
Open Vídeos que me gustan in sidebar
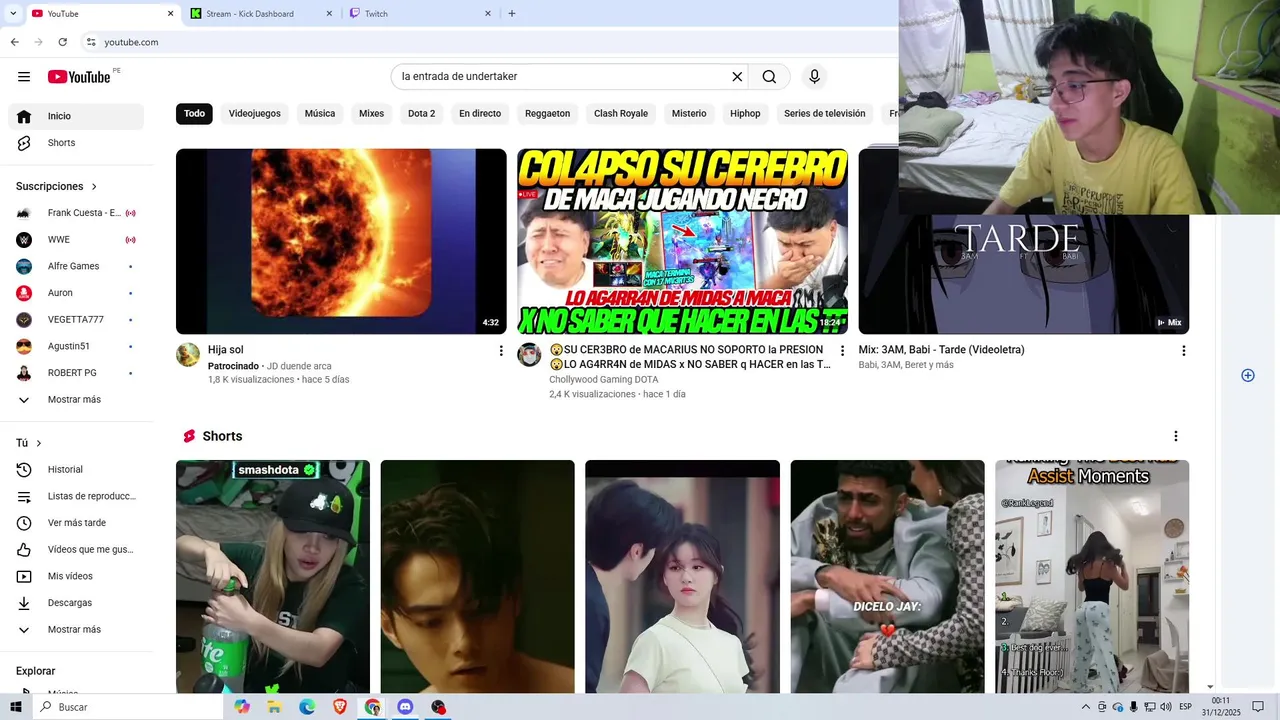point(76,549)
